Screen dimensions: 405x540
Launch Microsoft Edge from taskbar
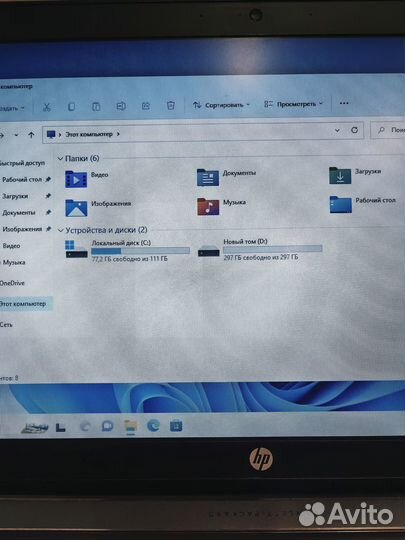[x=154, y=426]
